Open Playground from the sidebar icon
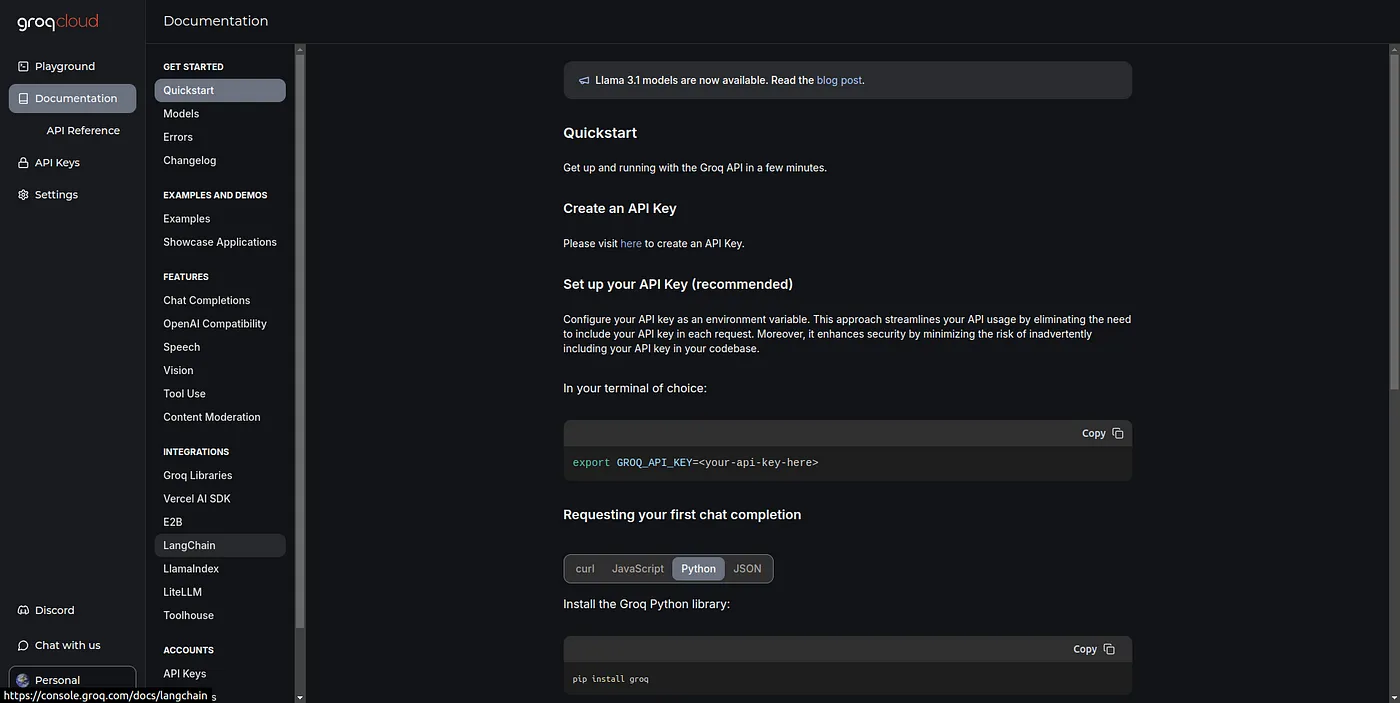The height and width of the screenshot is (703, 1400). [23, 67]
